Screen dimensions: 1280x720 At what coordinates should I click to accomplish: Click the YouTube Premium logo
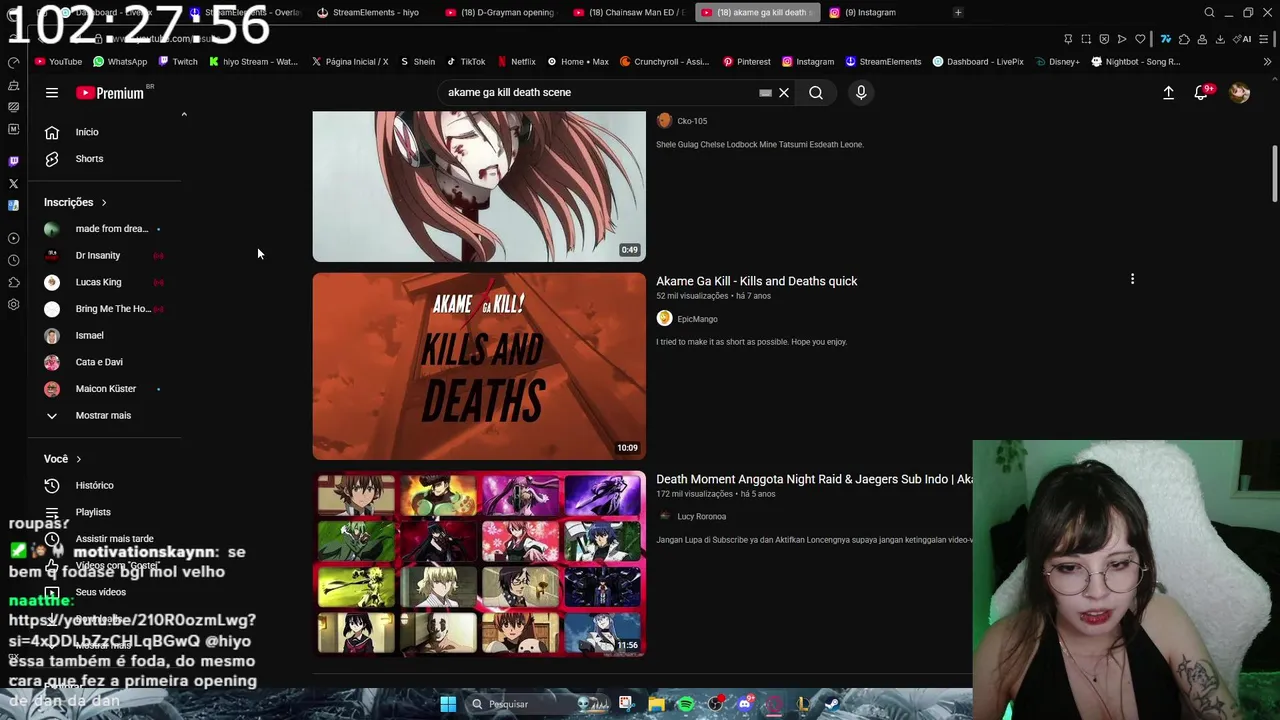coord(110,93)
